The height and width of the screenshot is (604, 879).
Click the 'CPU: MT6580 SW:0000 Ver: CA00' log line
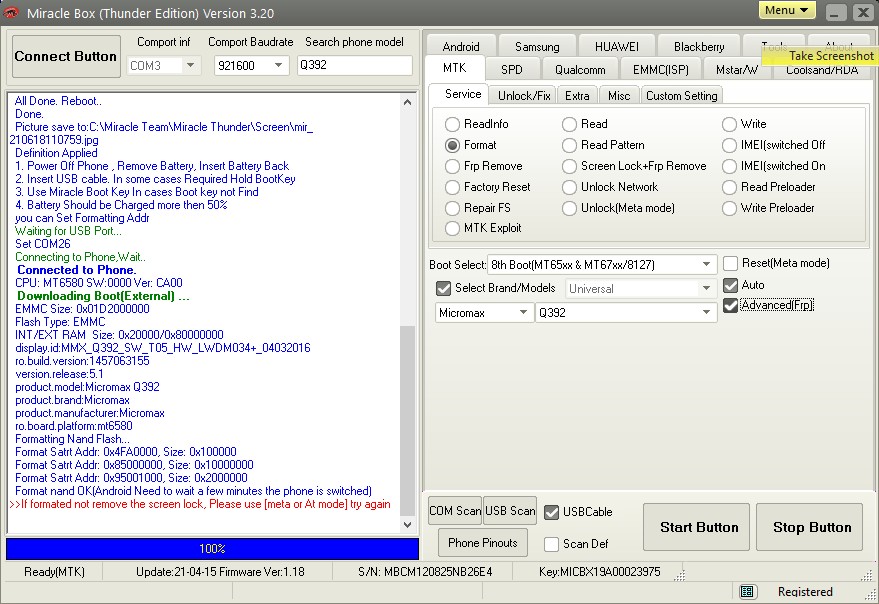click(x=99, y=283)
